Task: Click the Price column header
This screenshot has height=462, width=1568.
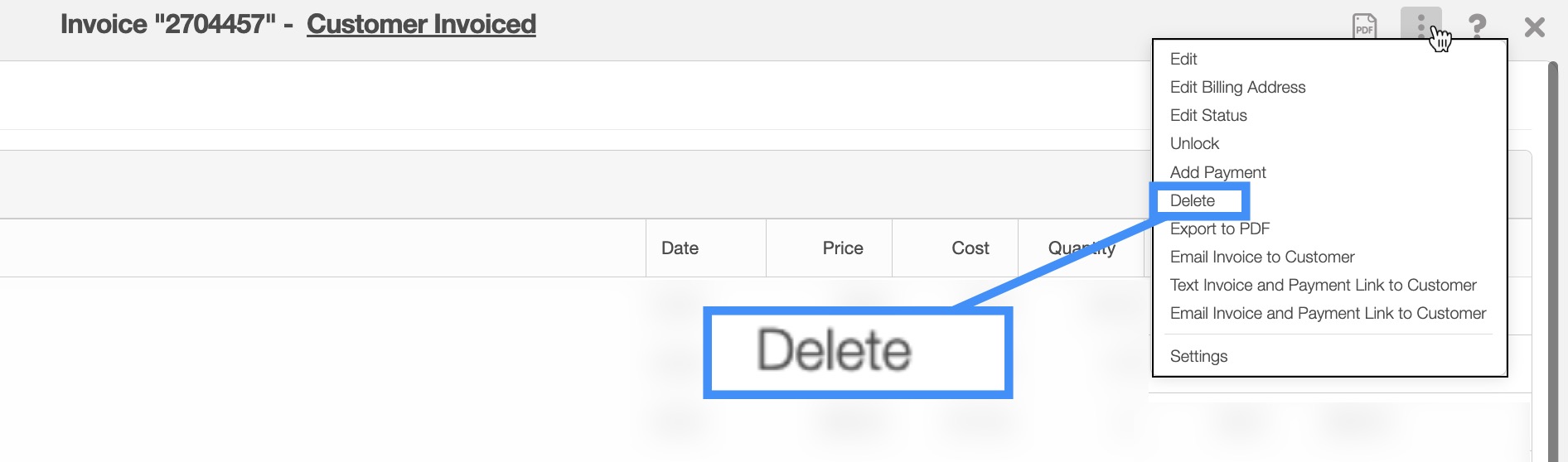Action: 843,248
